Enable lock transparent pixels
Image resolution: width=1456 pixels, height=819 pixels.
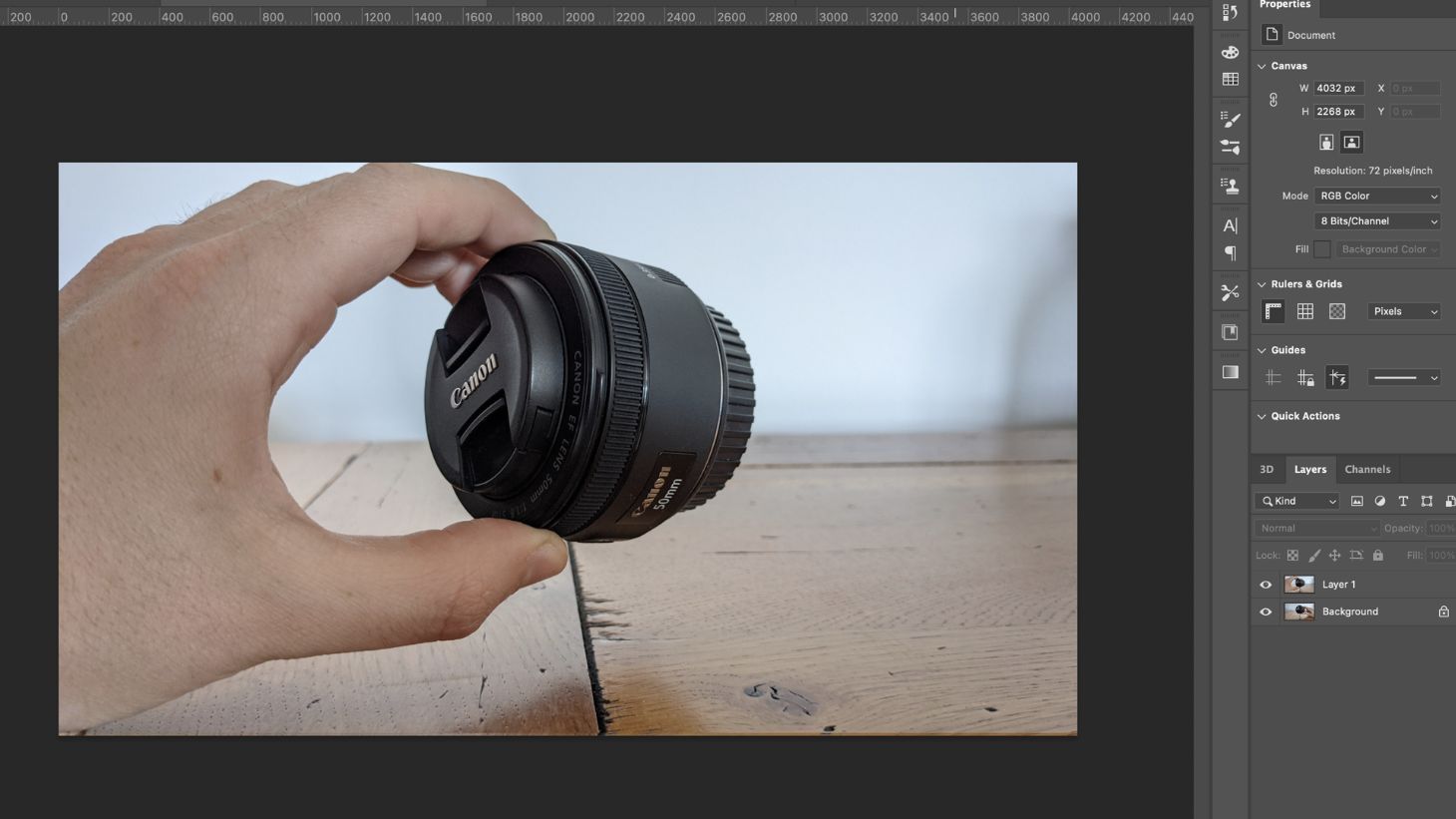[x=1292, y=555]
